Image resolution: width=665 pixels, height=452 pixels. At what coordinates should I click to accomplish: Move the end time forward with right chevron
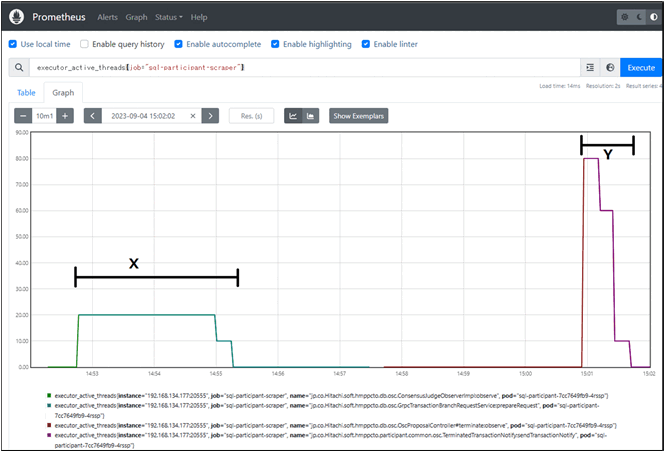click(209, 116)
